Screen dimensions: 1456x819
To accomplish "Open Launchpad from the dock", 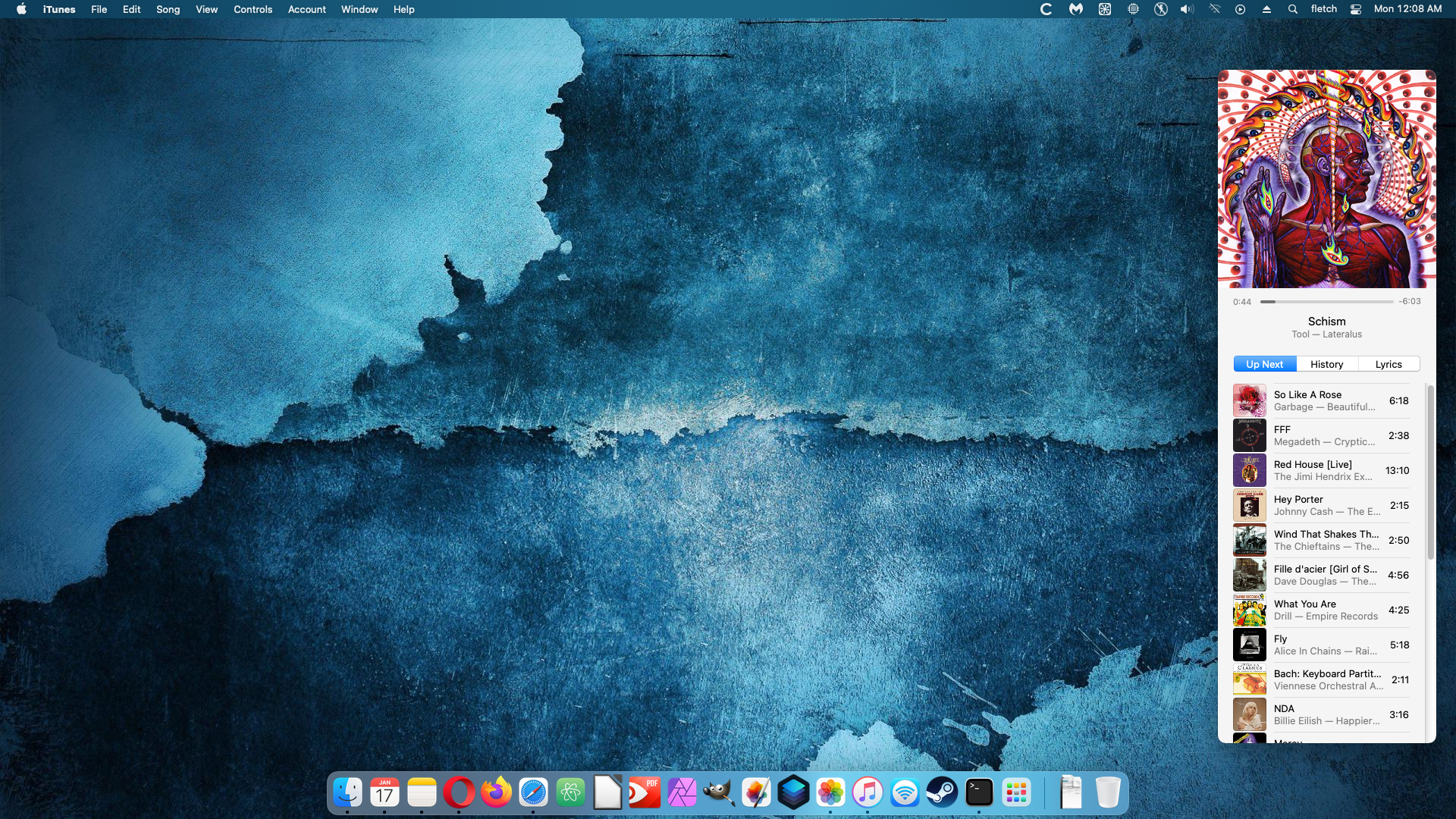I will point(1017,793).
